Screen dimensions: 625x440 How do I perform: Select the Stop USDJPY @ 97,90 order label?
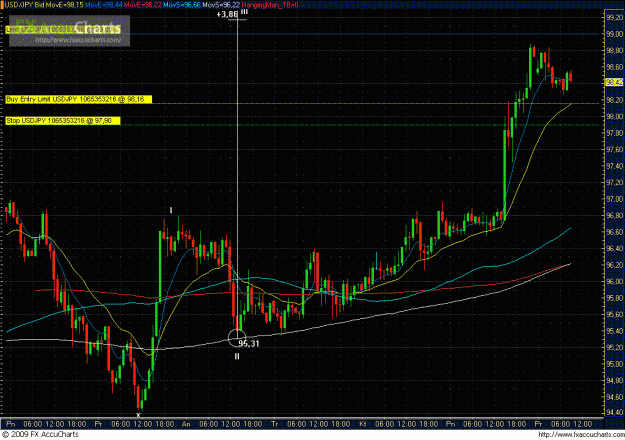click(63, 121)
